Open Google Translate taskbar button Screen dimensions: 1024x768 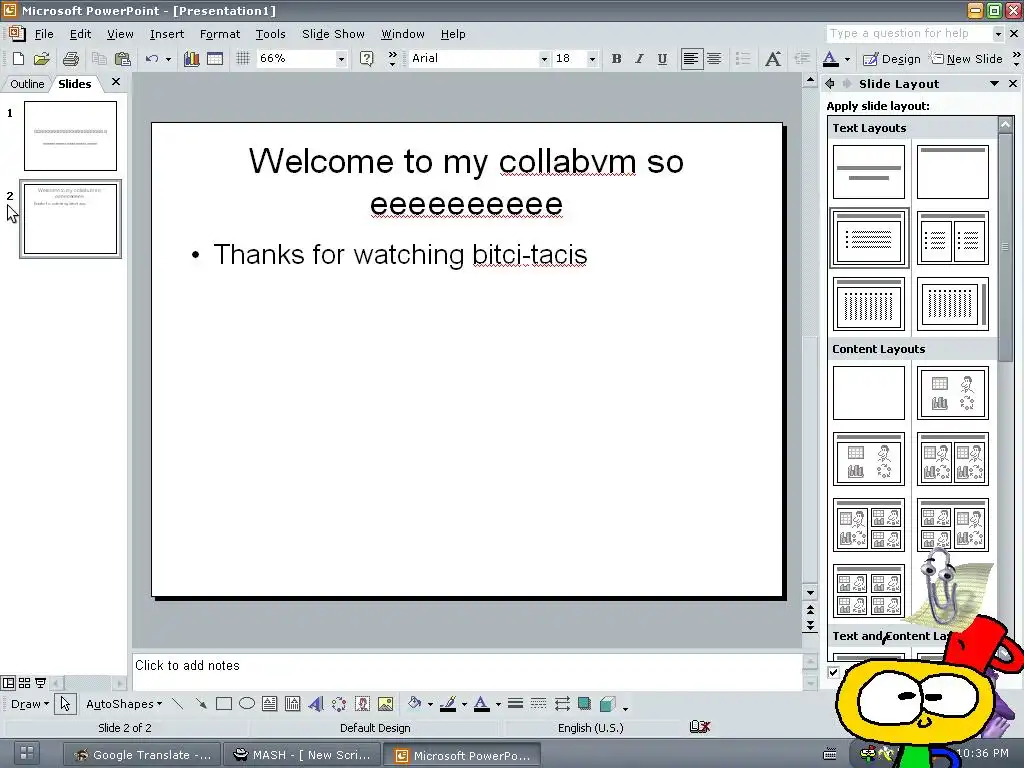[142, 755]
